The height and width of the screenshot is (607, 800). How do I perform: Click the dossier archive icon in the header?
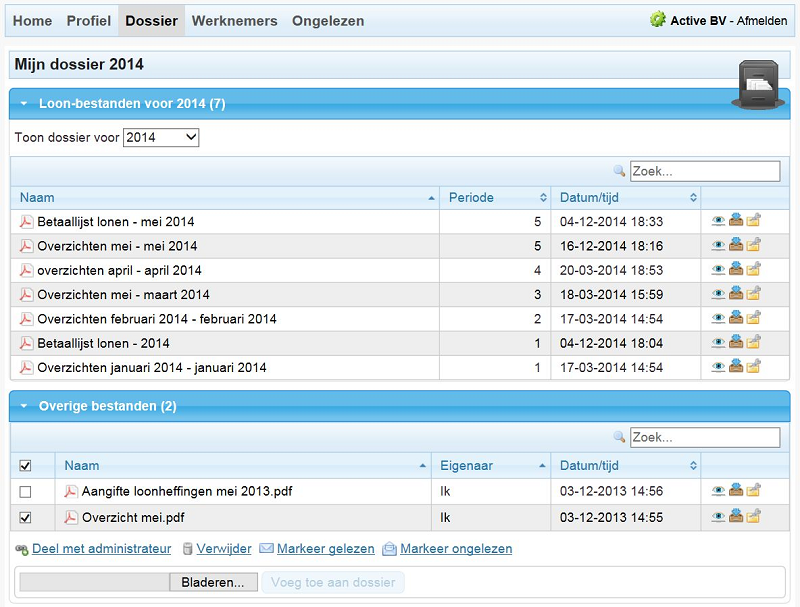[757, 78]
